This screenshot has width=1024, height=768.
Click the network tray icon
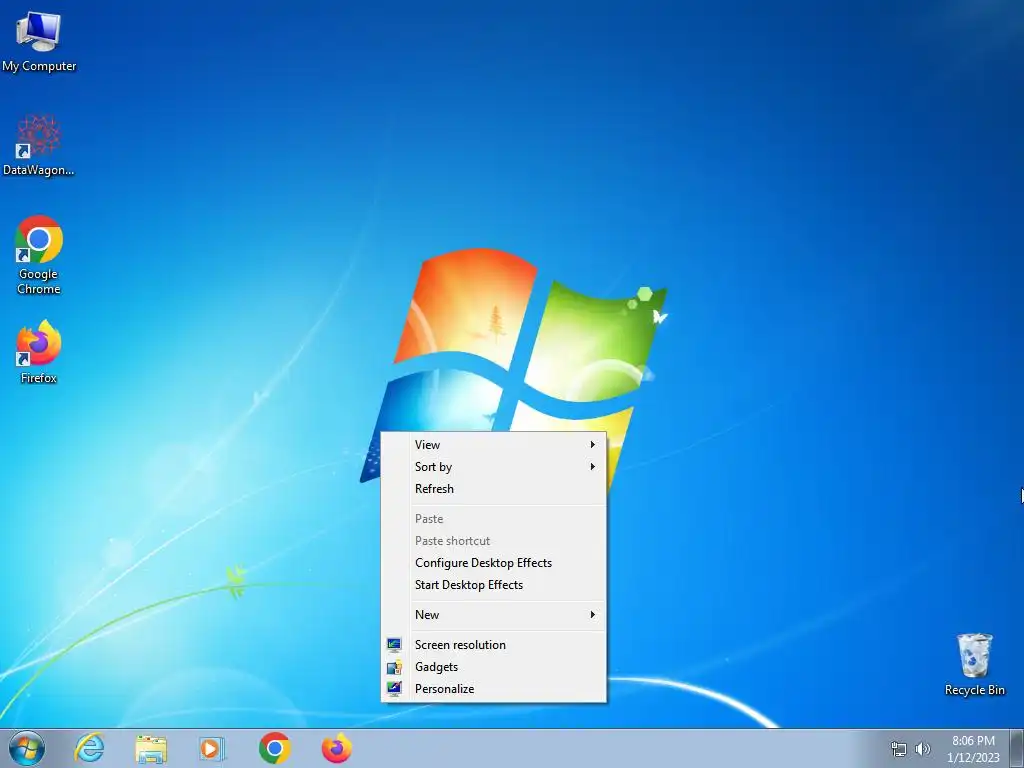pos(899,749)
